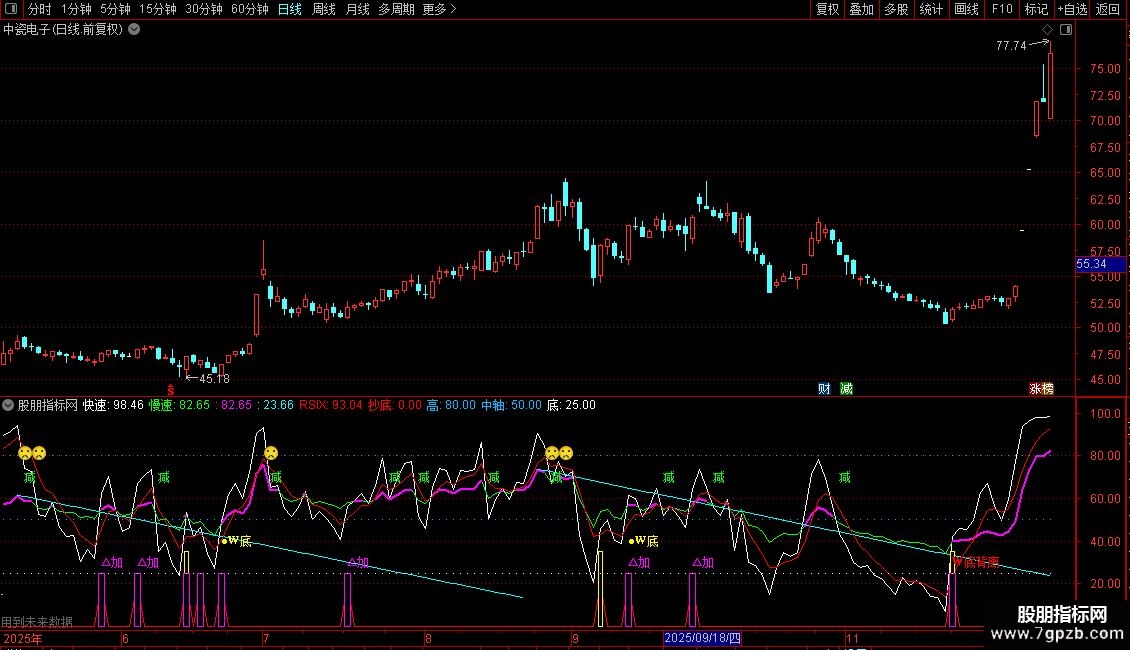Open the 更多 periods expander
The width and height of the screenshot is (1130, 650).
(x=439, y=10)
